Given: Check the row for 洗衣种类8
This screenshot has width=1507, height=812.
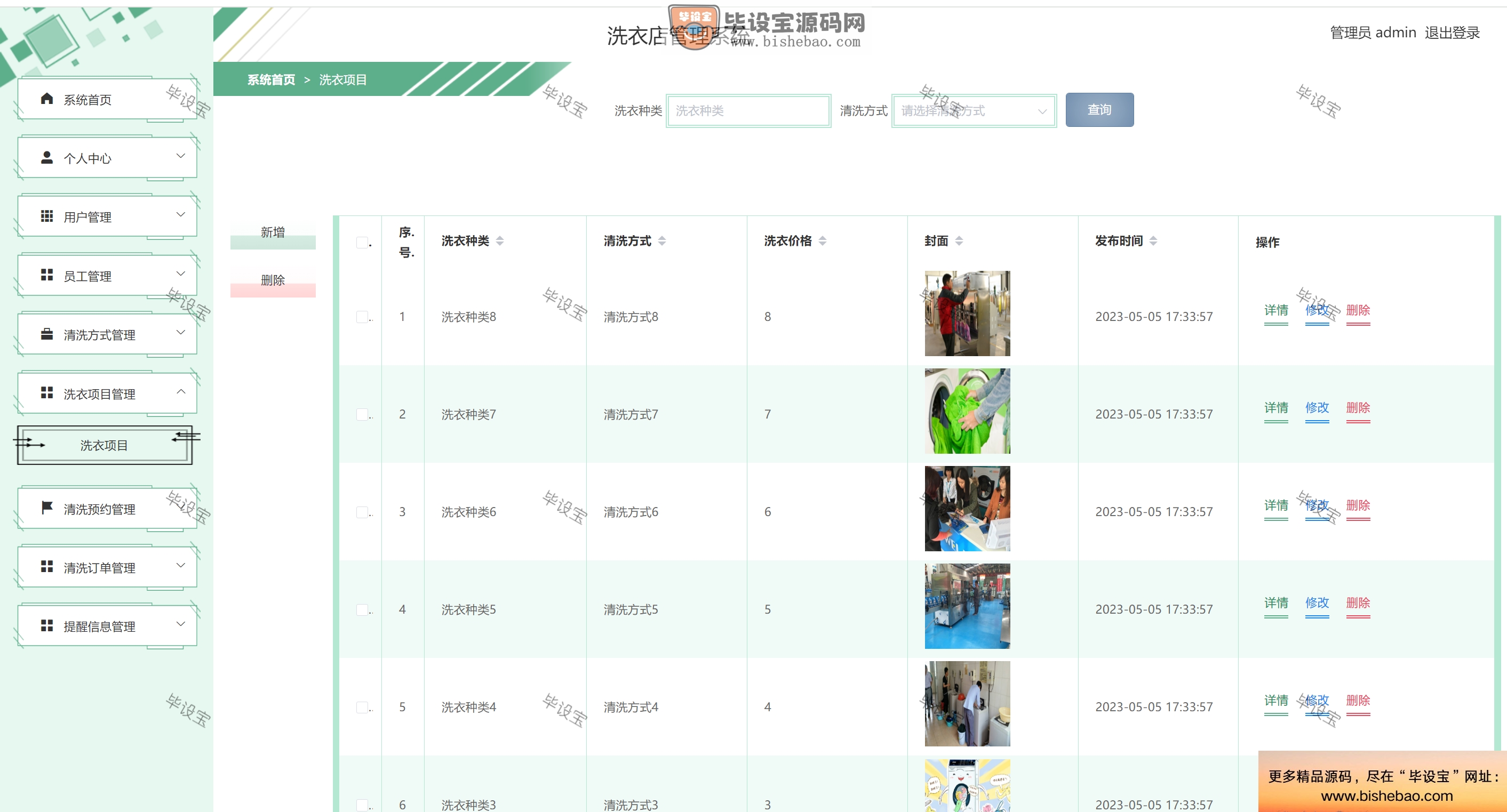Looking at the screenshot, I should 362,317.
